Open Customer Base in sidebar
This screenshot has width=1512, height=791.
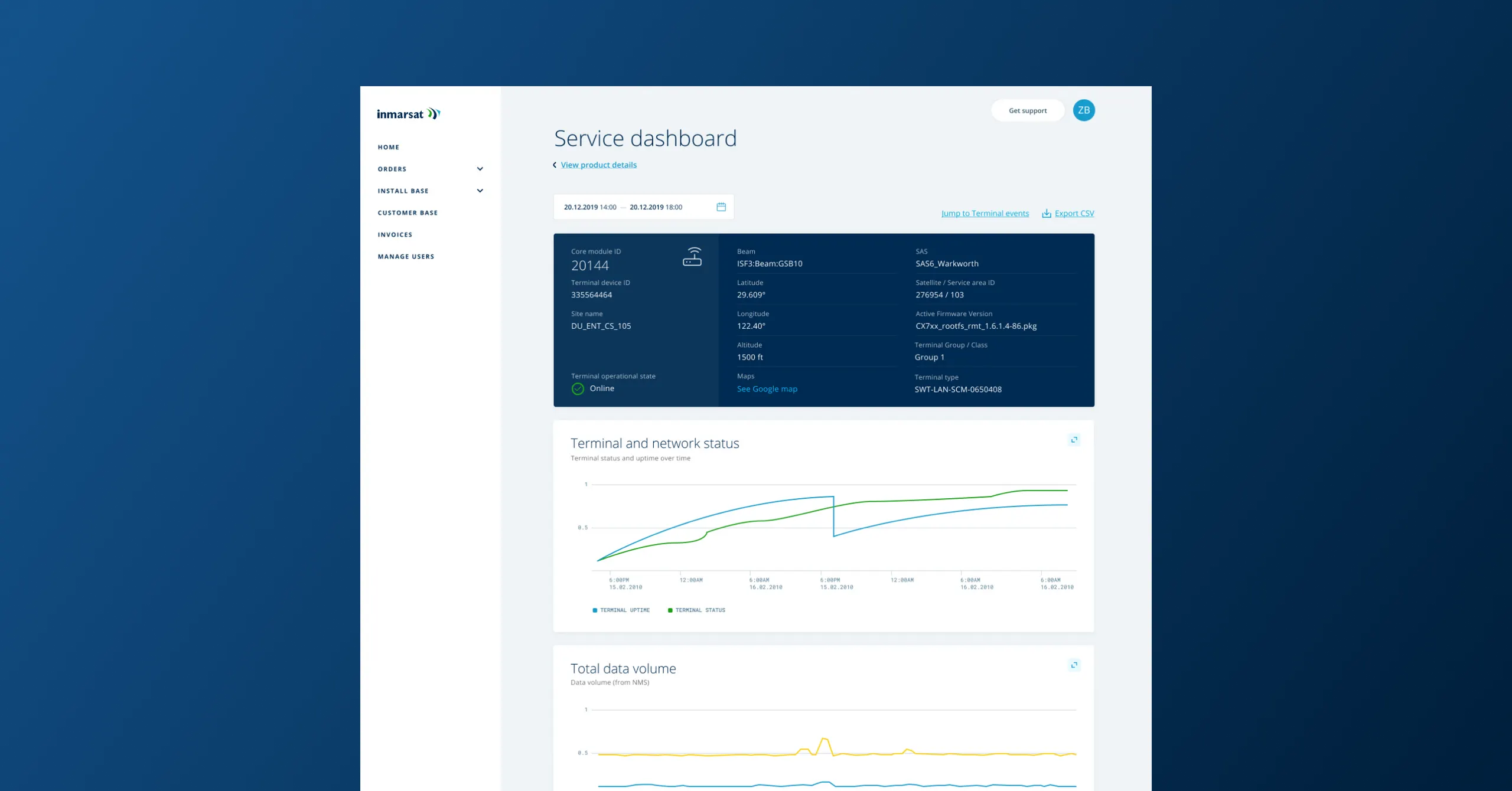click(x=408, y=213)
